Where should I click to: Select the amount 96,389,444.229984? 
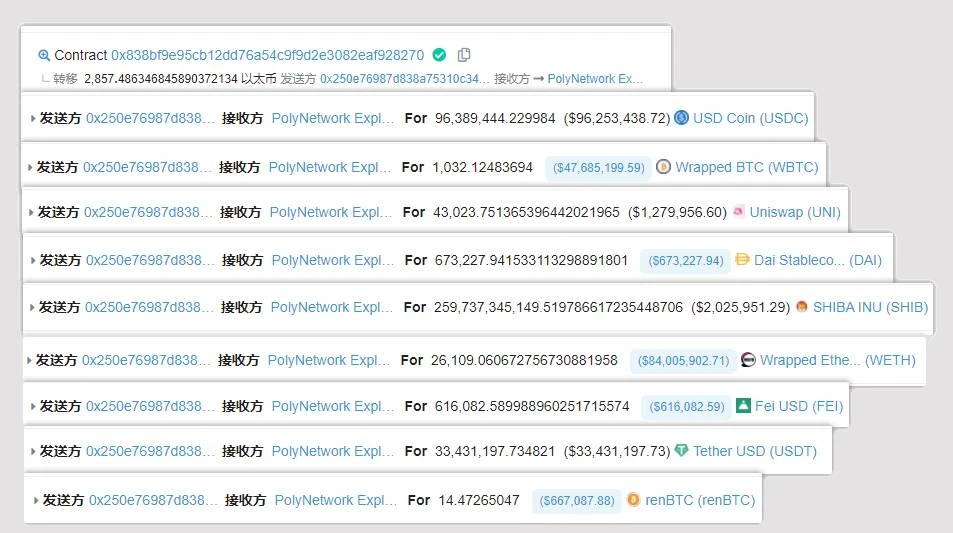495,118
